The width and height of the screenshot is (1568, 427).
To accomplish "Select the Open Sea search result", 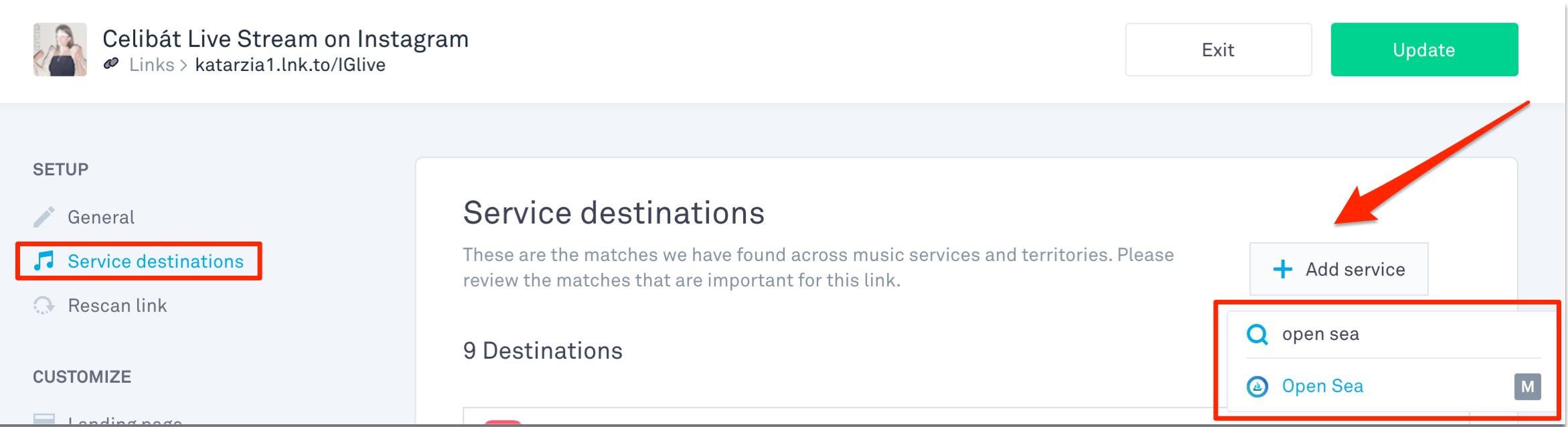I will [1322, 386].
